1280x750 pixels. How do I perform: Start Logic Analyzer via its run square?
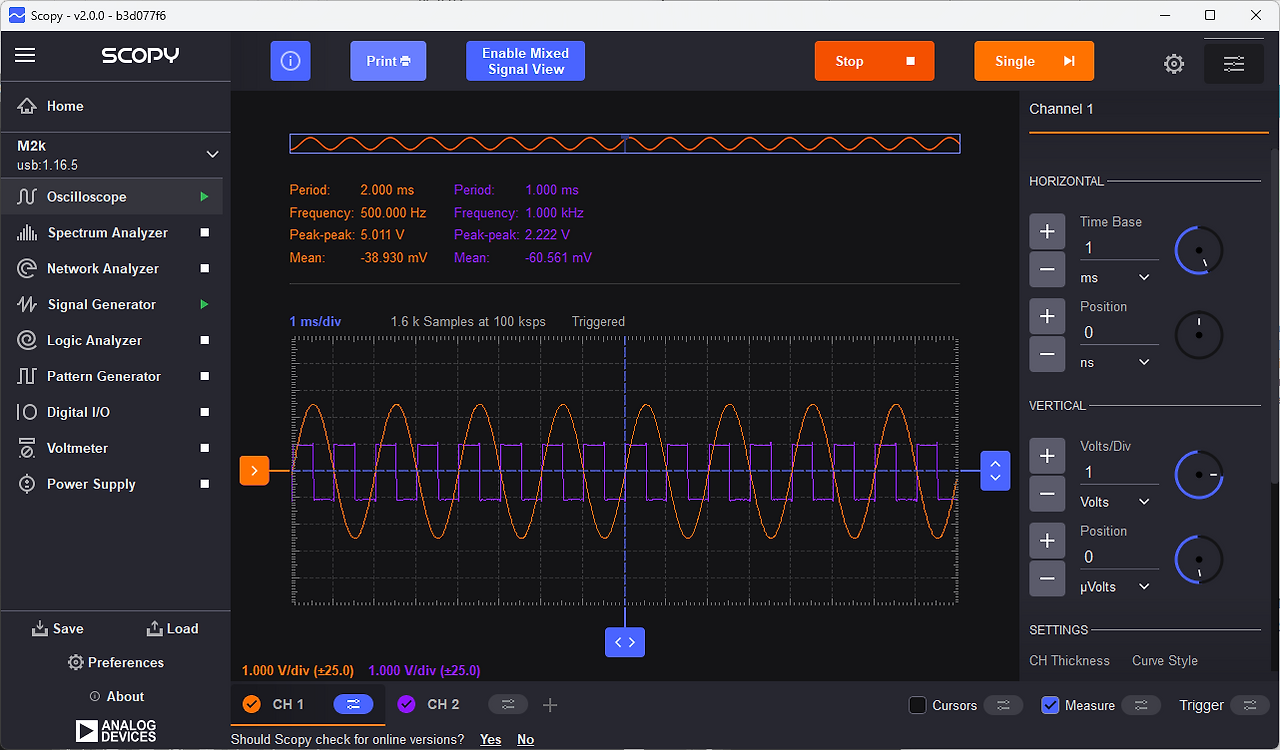pos(205,341)
